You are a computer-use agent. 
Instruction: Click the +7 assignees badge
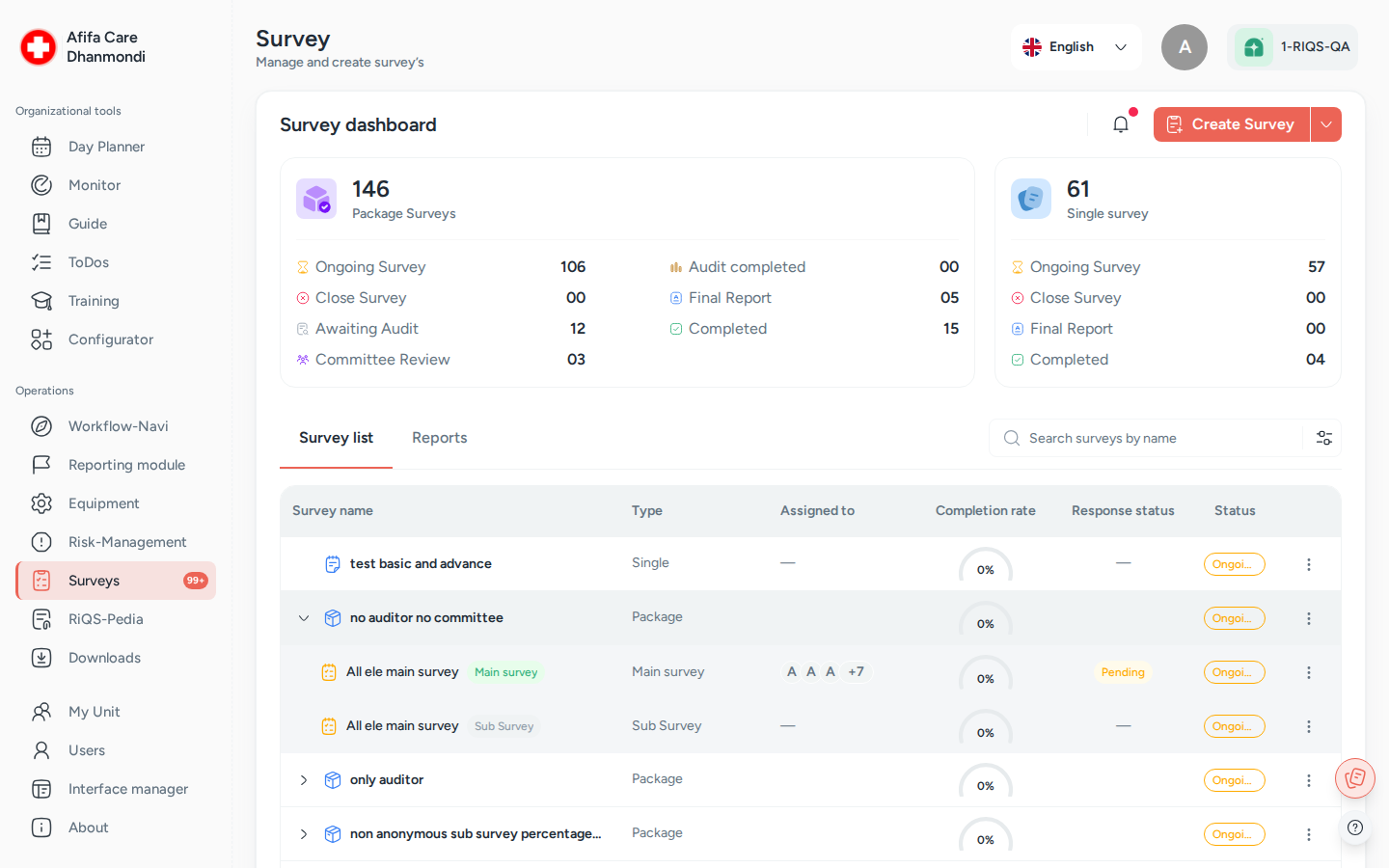(x=856, y=672)
